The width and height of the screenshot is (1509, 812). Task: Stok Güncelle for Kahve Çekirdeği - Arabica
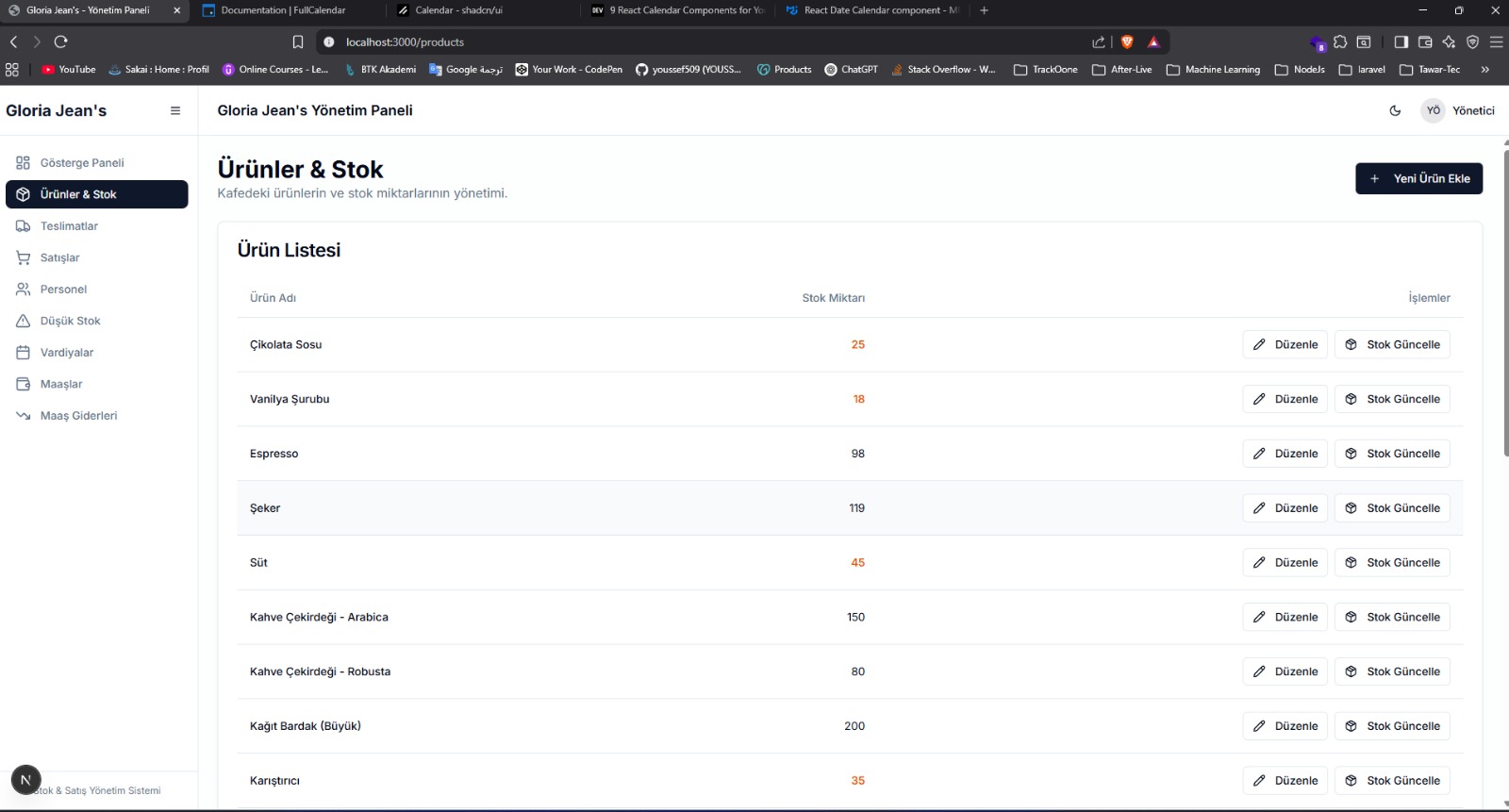click(1392, 617)
